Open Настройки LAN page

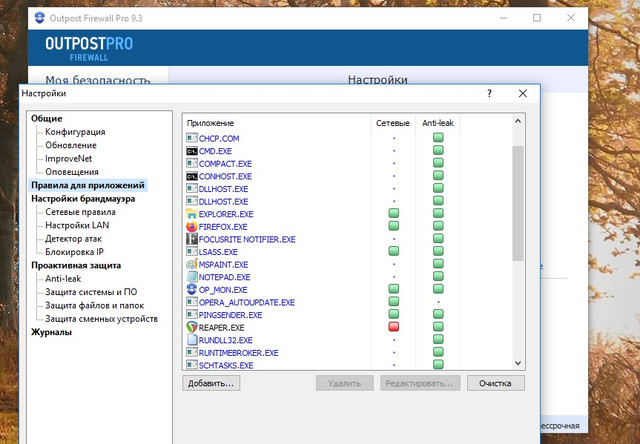click(x=77, y=225)
